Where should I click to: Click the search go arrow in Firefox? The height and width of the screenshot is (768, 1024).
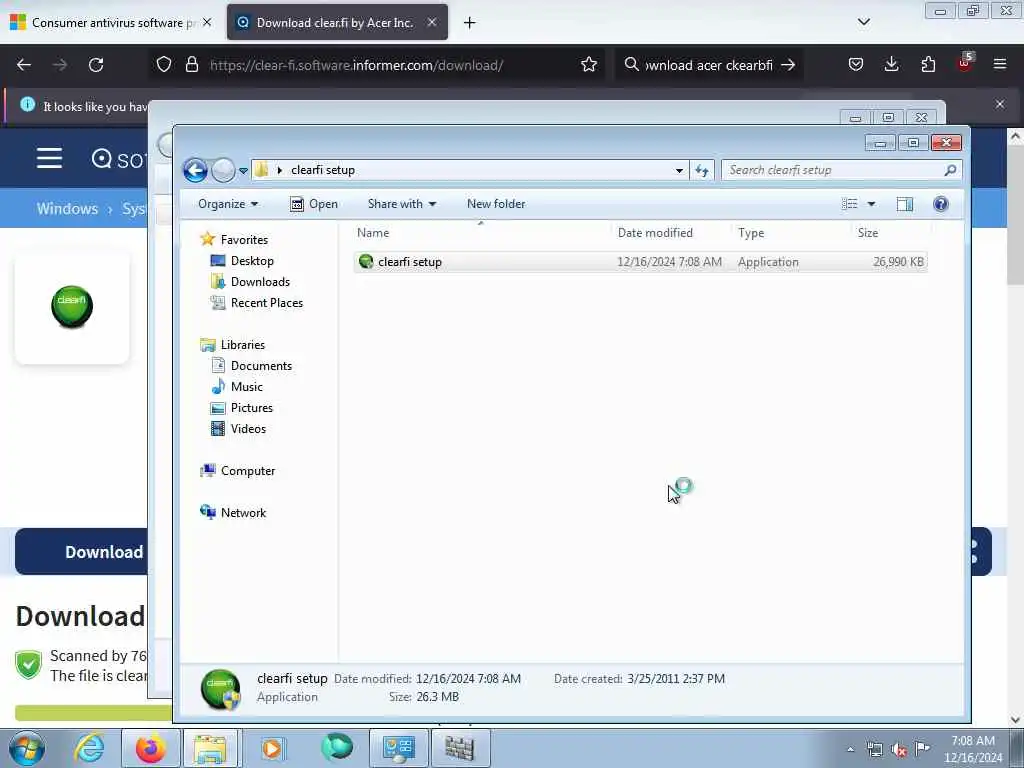click(788, 65)
